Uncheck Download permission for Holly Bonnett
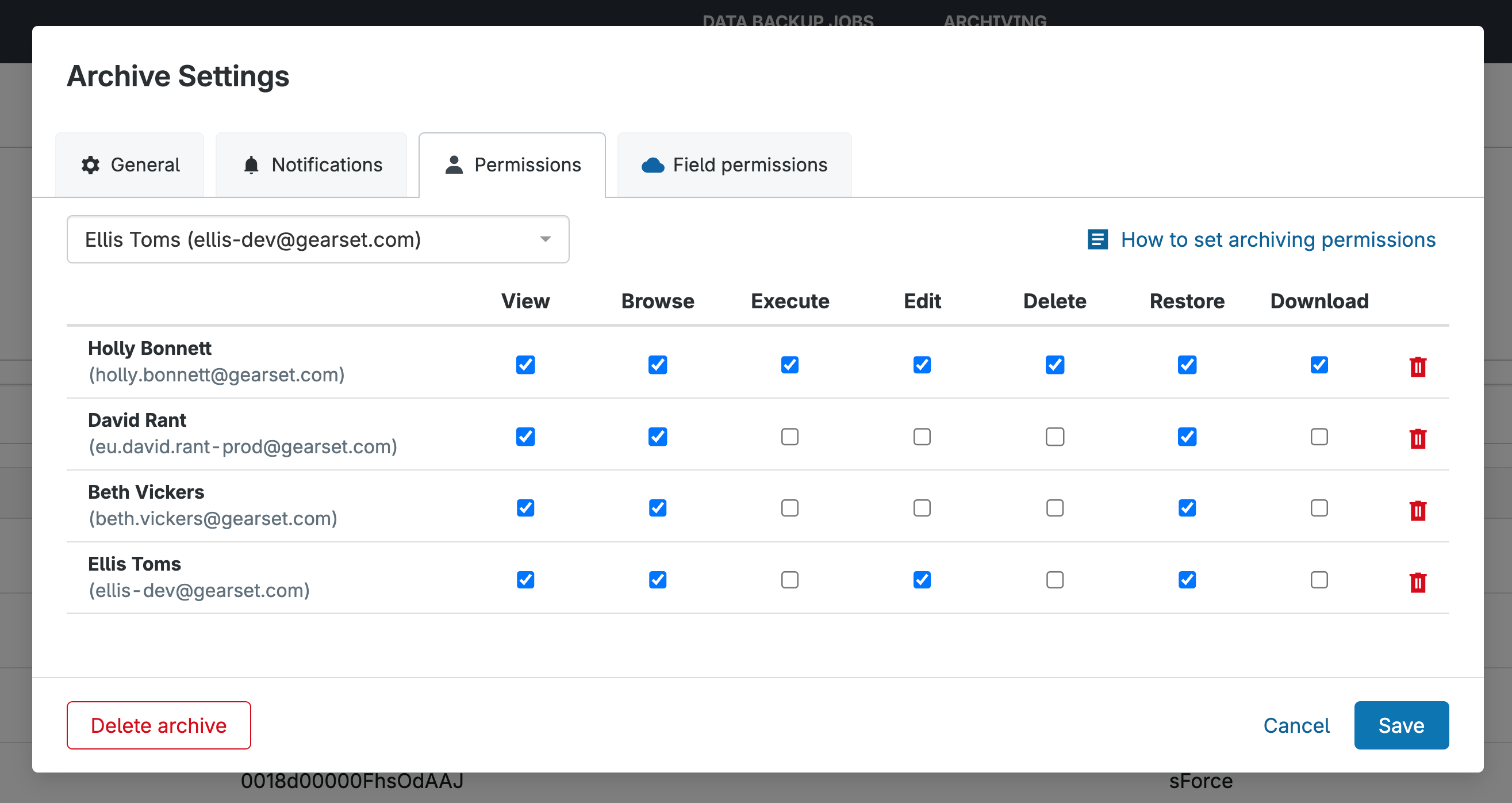1512x803 pixels. coord(1319,365)
